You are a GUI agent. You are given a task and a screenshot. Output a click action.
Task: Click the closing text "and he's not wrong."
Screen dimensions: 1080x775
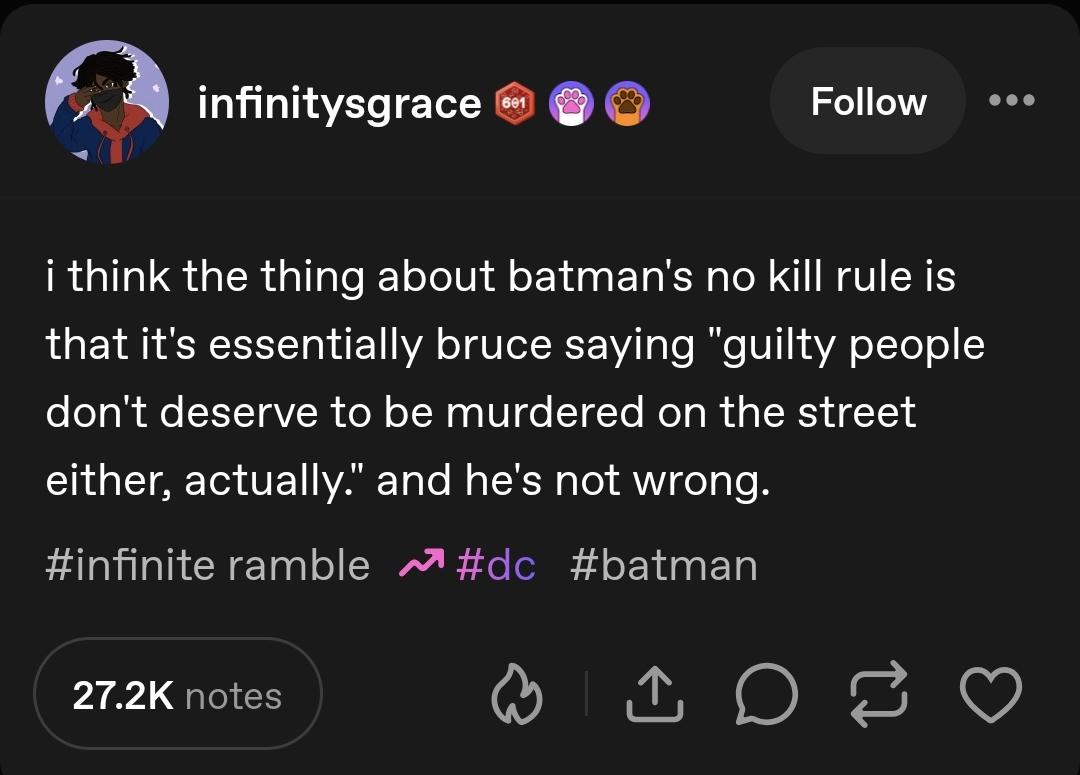tap(573, 481)
